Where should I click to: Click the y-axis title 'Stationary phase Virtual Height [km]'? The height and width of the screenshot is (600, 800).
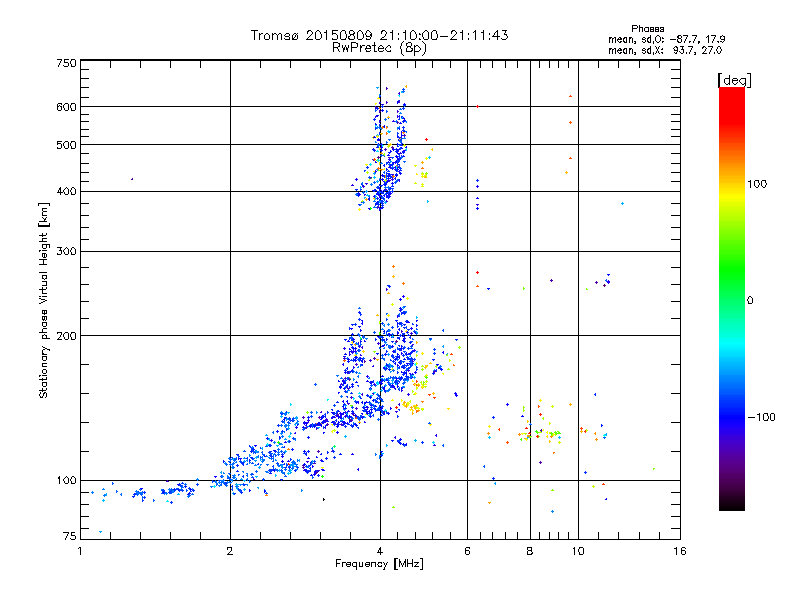click(43, 300)
